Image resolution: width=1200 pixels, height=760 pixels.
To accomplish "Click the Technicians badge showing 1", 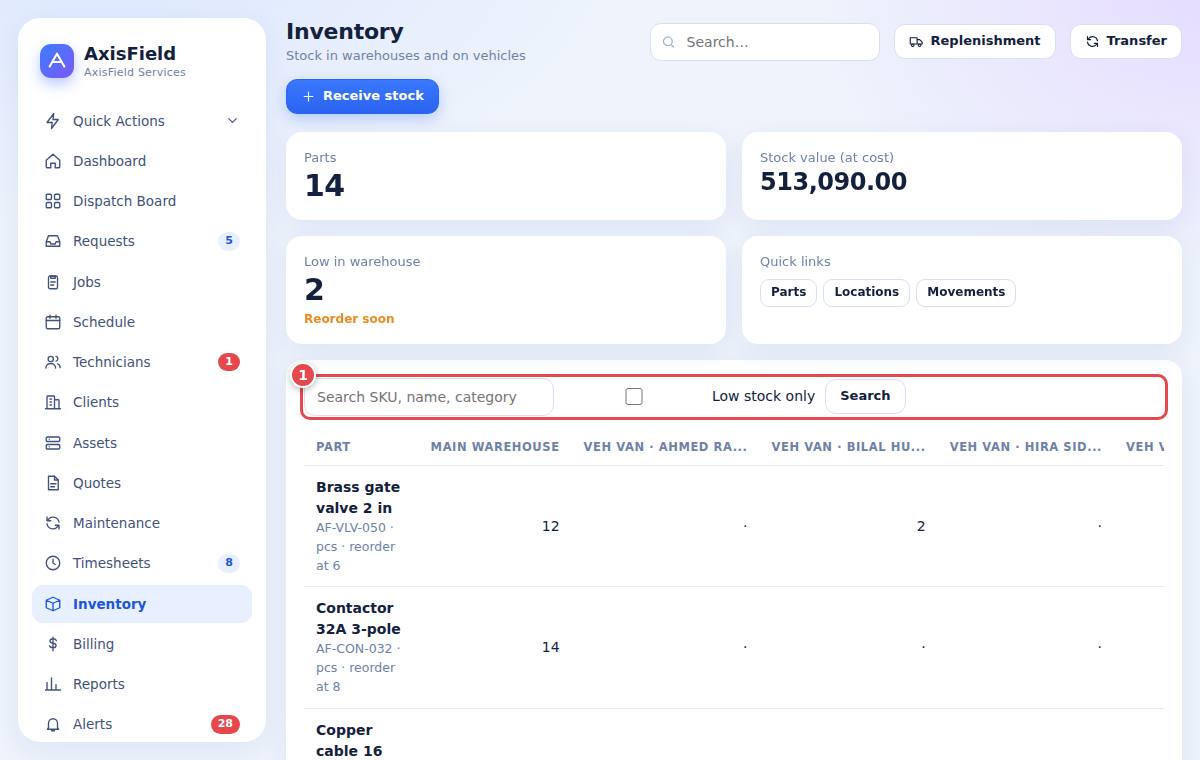I will (229, 362).
